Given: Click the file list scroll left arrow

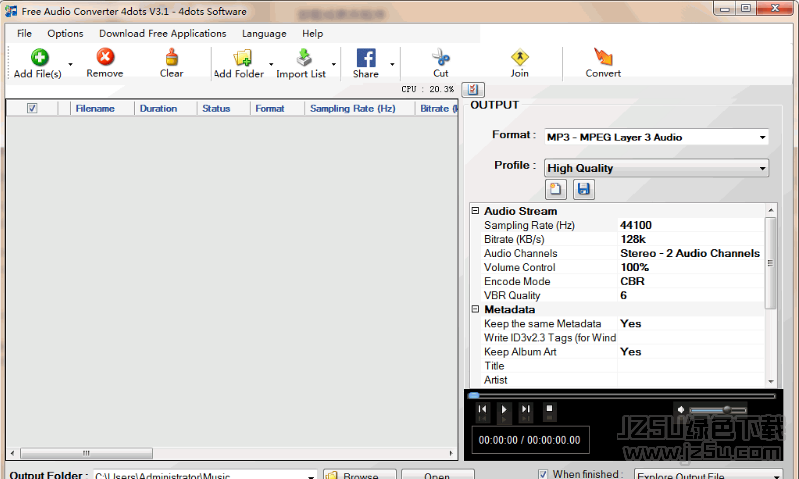Looking at the screenshot, I should 12,453.
